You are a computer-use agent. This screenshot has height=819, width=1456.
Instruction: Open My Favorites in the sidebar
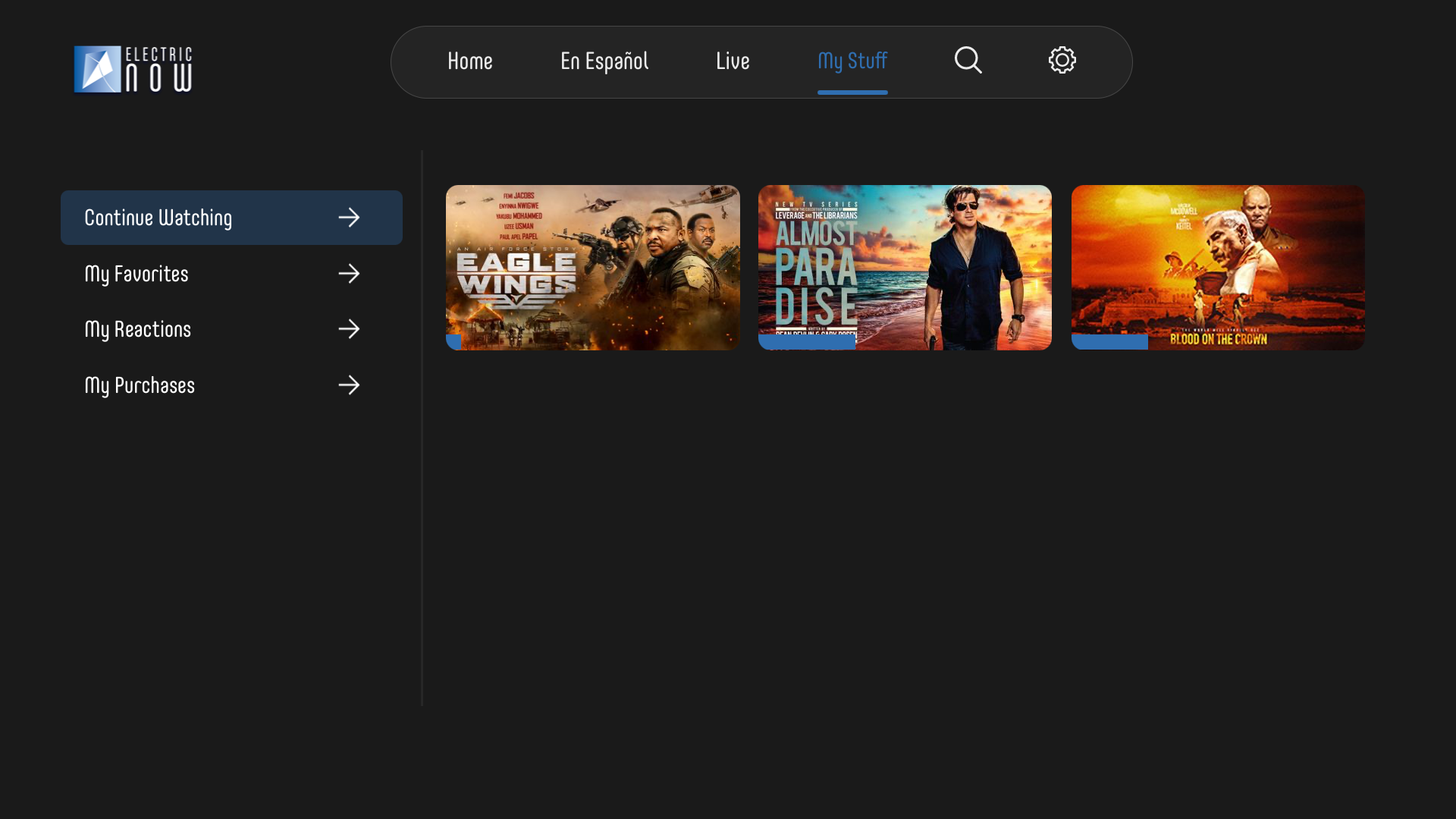pos(231,274)
